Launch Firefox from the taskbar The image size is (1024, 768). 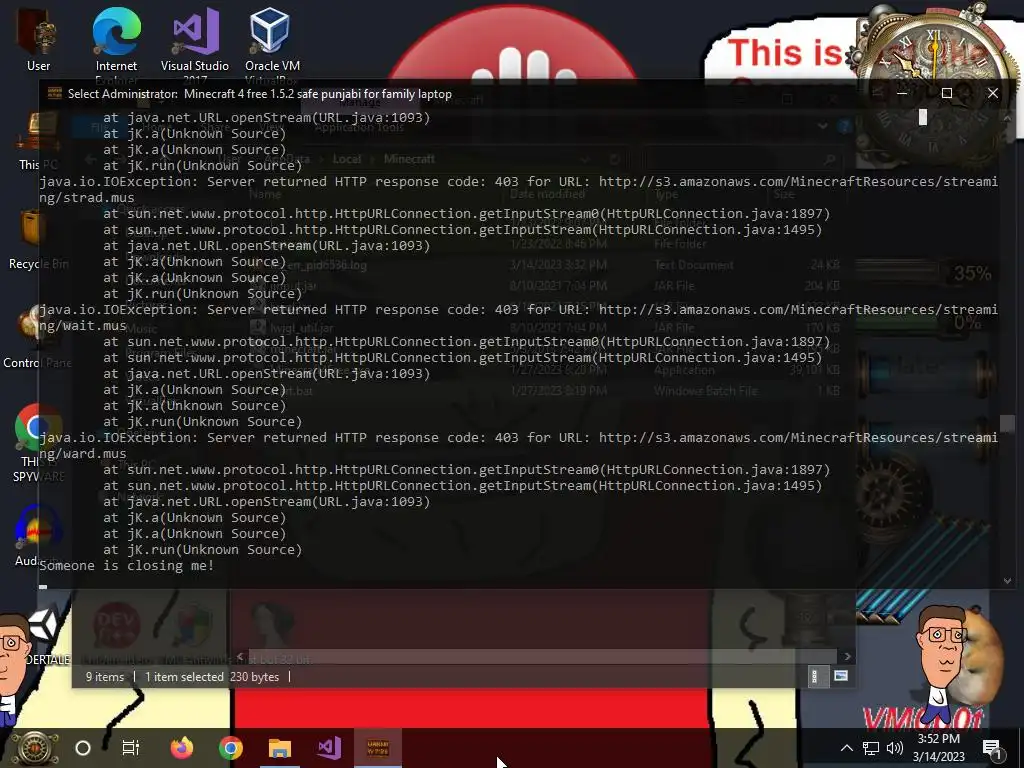click(x=182, y=748)
